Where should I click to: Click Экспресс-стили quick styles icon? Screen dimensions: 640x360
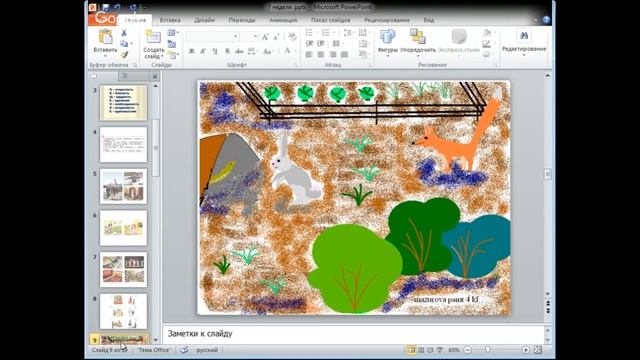459,37
